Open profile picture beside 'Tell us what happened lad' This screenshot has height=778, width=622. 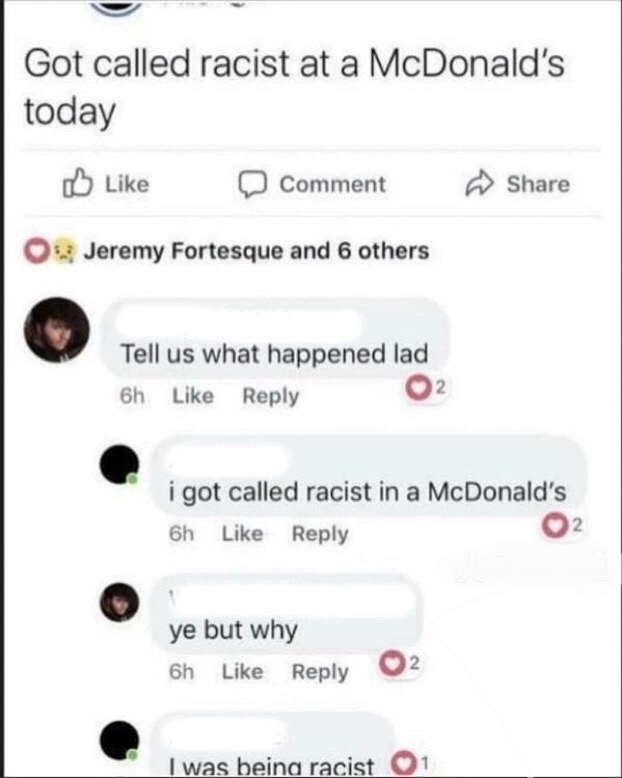click(x=58, y=330)
